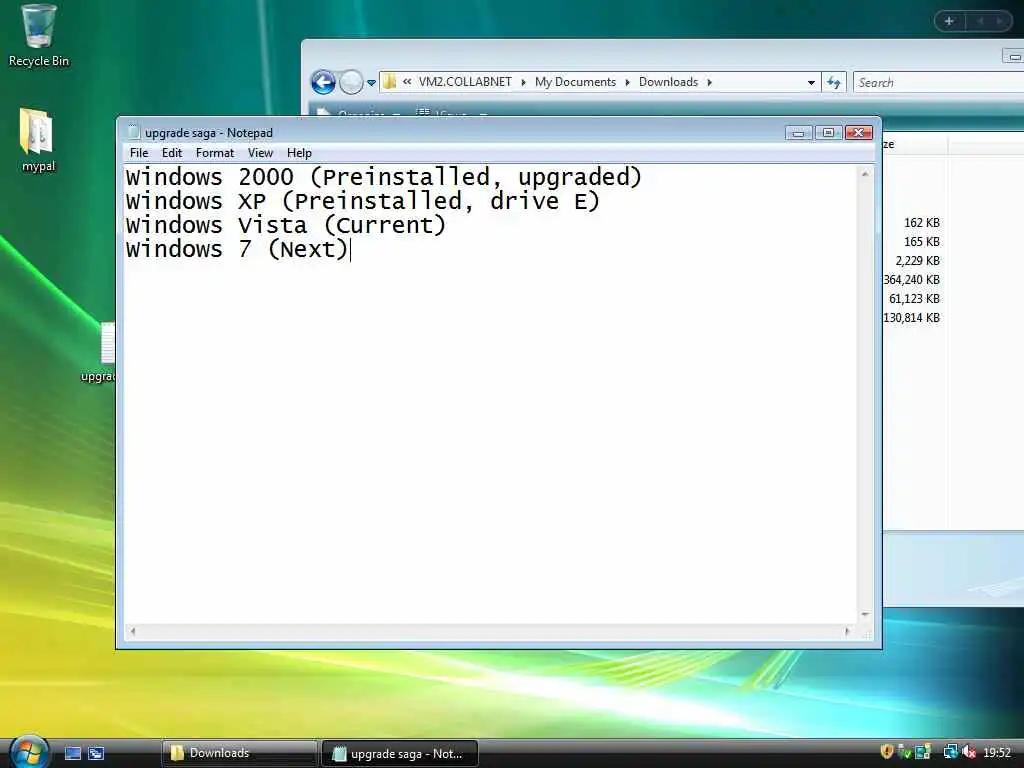Click the 61,123 KB size cell
Viewport: 1024px width, 768px height.
[x=914, y=298]
